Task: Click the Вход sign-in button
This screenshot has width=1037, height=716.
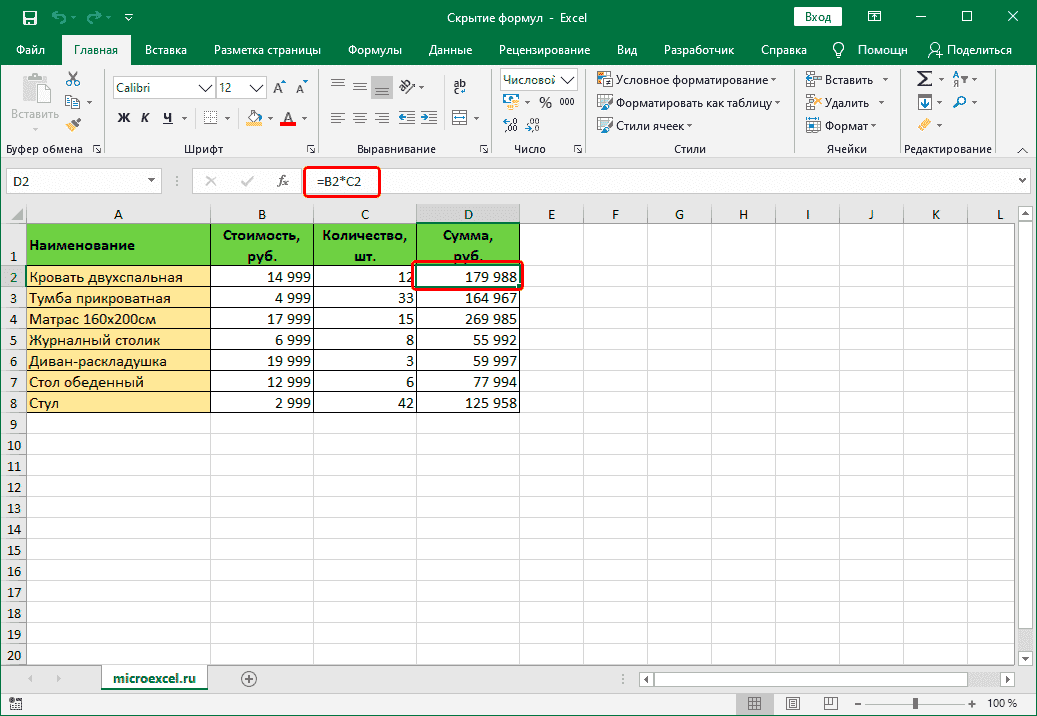Action: pyautogui.click(x=818, y=17)
